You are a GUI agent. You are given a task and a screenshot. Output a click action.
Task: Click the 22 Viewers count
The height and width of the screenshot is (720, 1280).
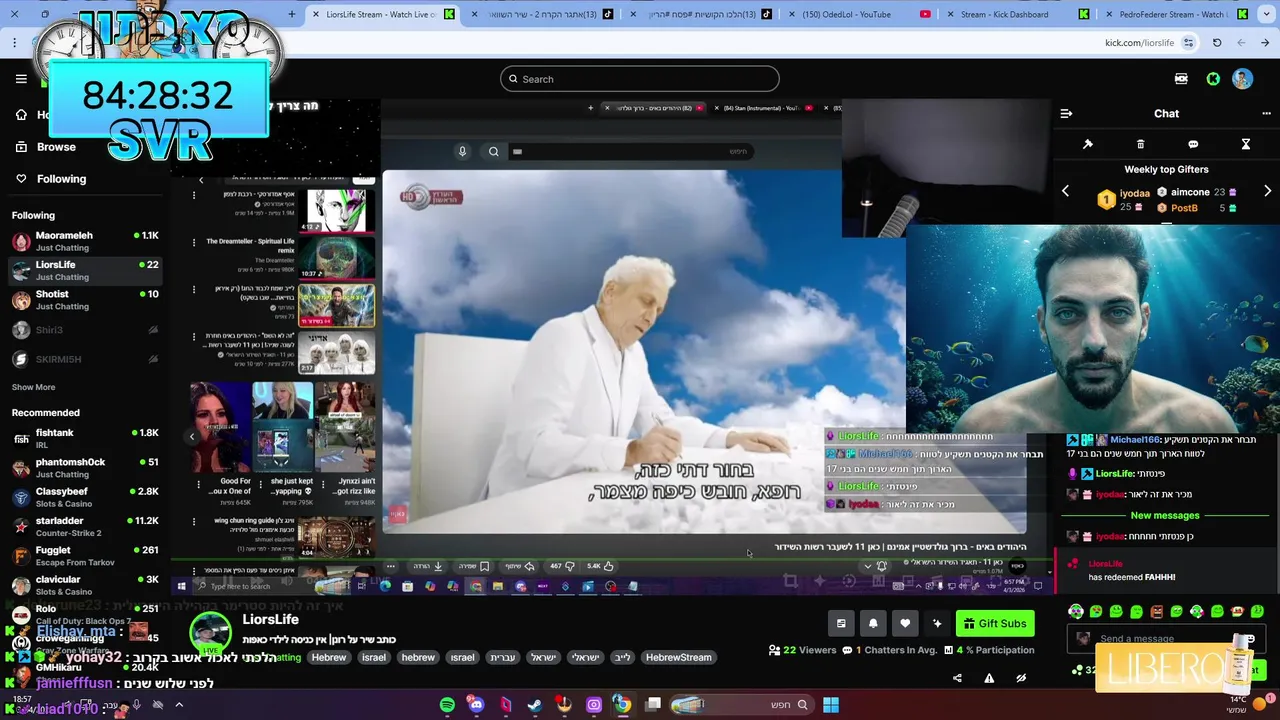pyautogui.click(x=802, y=650)
